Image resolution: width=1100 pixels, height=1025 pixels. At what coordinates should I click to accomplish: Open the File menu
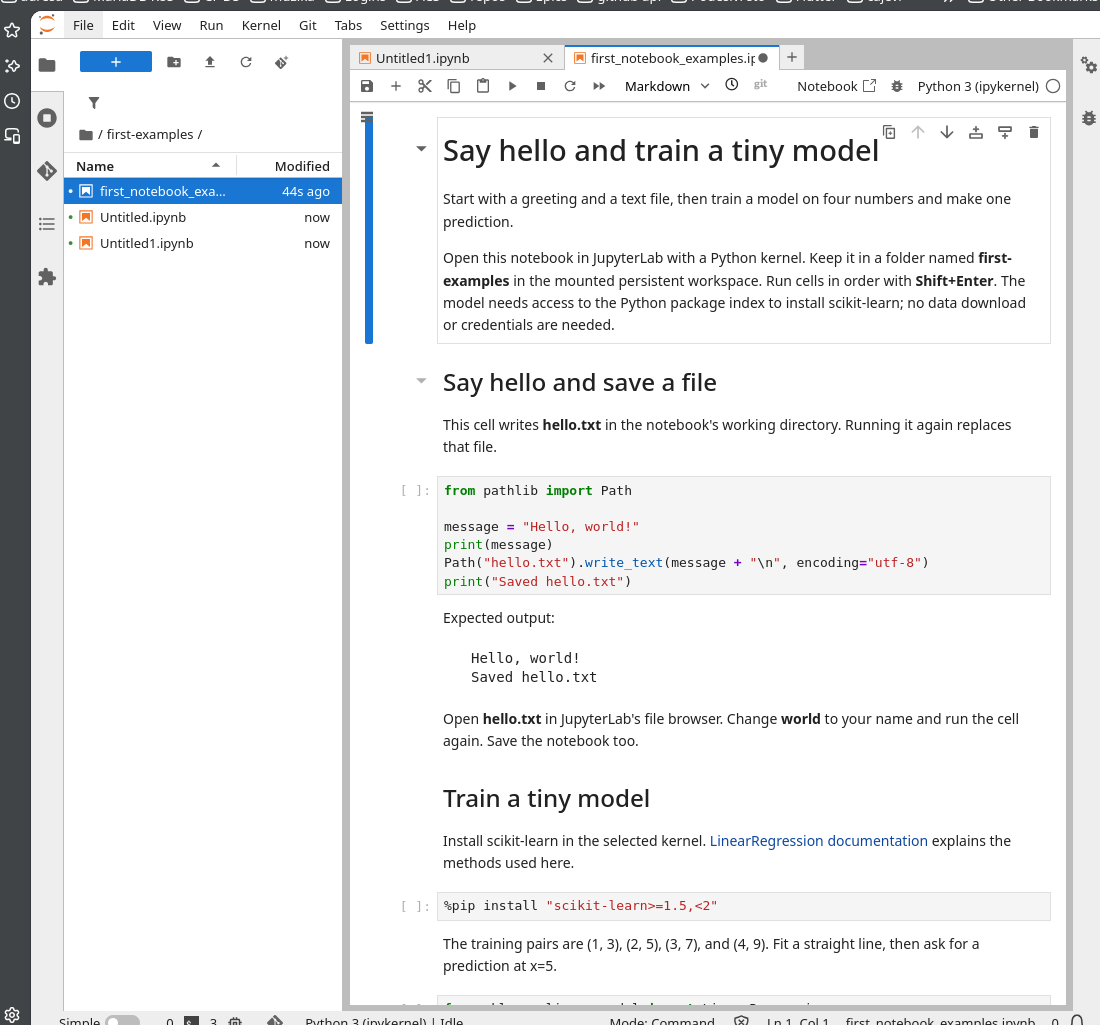(83, 25)
